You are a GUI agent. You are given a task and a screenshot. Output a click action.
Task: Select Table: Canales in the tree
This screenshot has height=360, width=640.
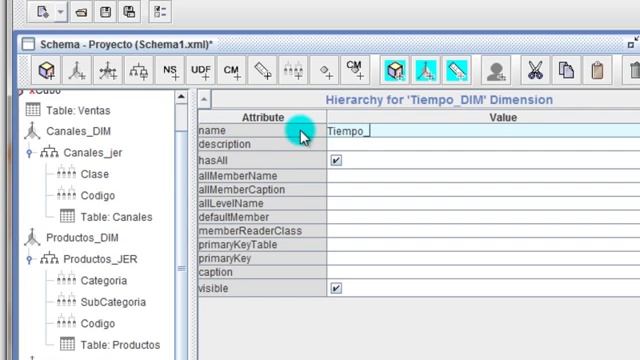(x=116, y=217)
